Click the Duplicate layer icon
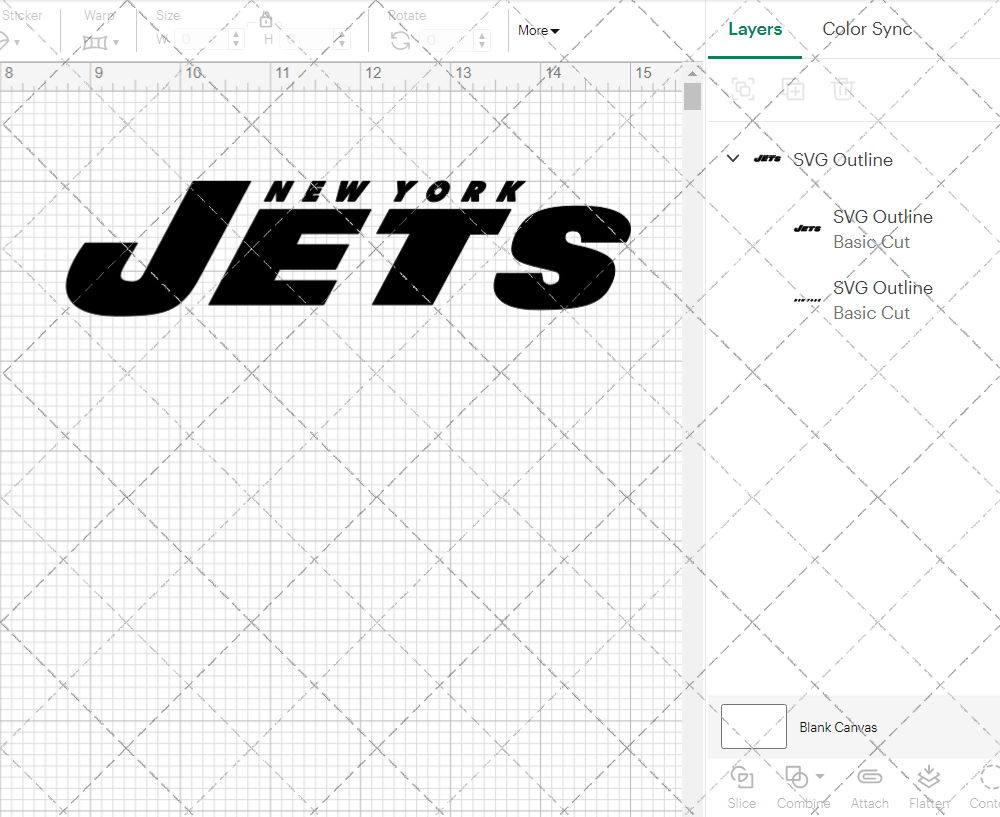The height and width of the screenshot is (817, 1000). pos(793,89)
